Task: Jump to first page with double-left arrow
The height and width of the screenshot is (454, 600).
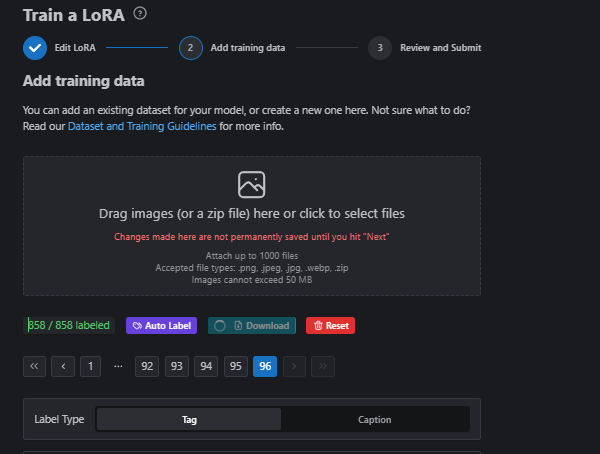Action: [34, 366]
